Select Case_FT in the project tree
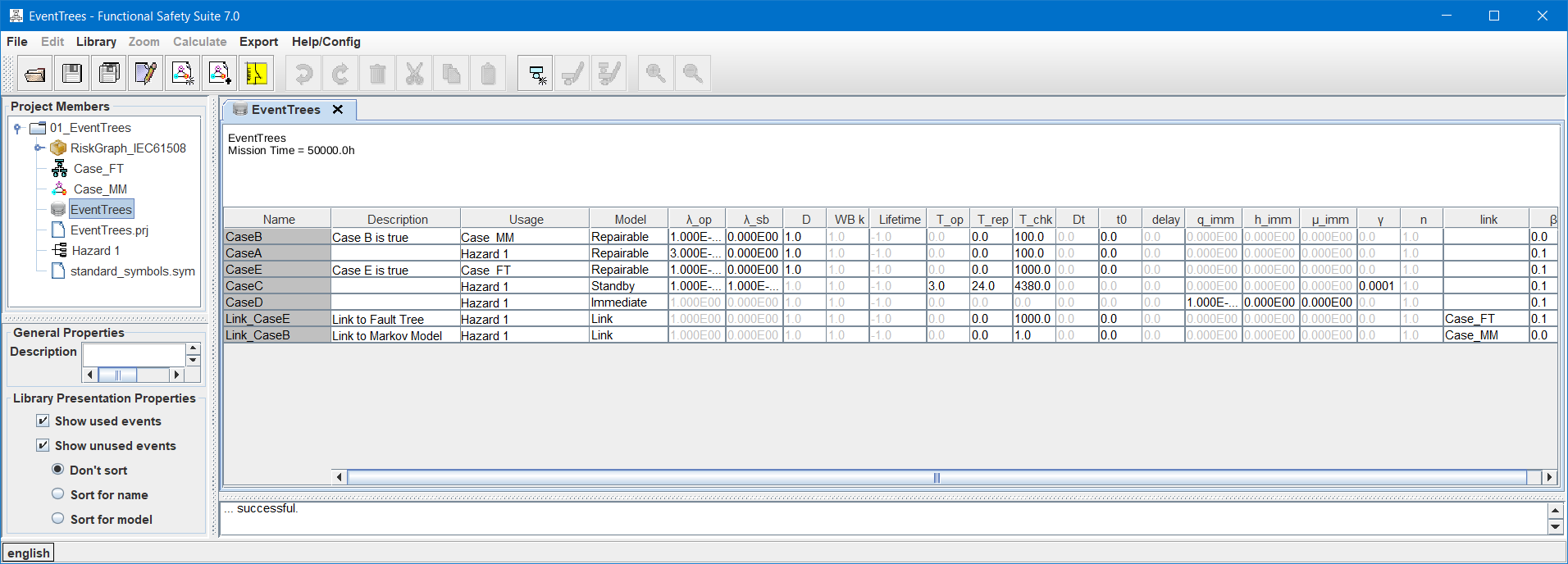The width and height of the screenshot is (1568, 564). coord(98,169)
